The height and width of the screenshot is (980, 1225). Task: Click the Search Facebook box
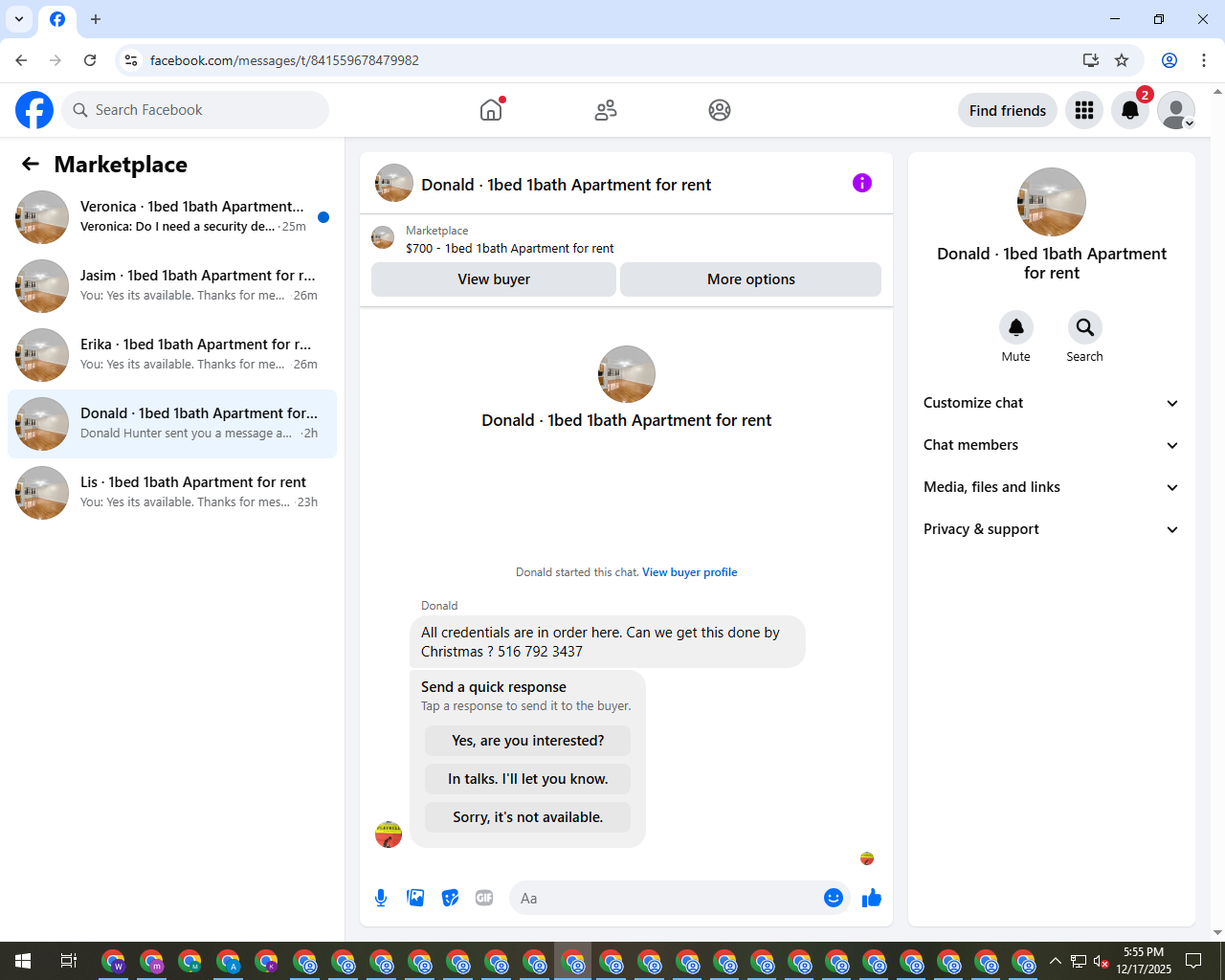195,110
